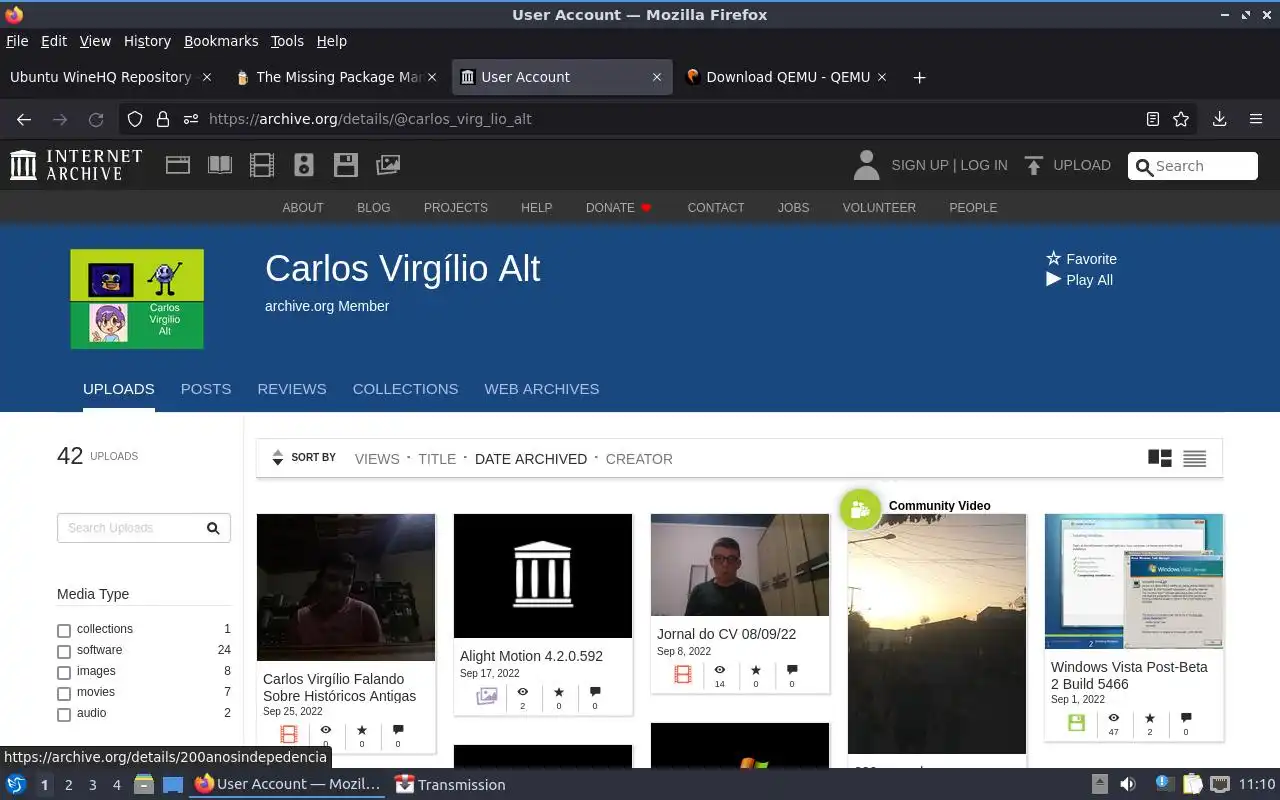
Task: Open the History menu
Action: pos(147,41)
